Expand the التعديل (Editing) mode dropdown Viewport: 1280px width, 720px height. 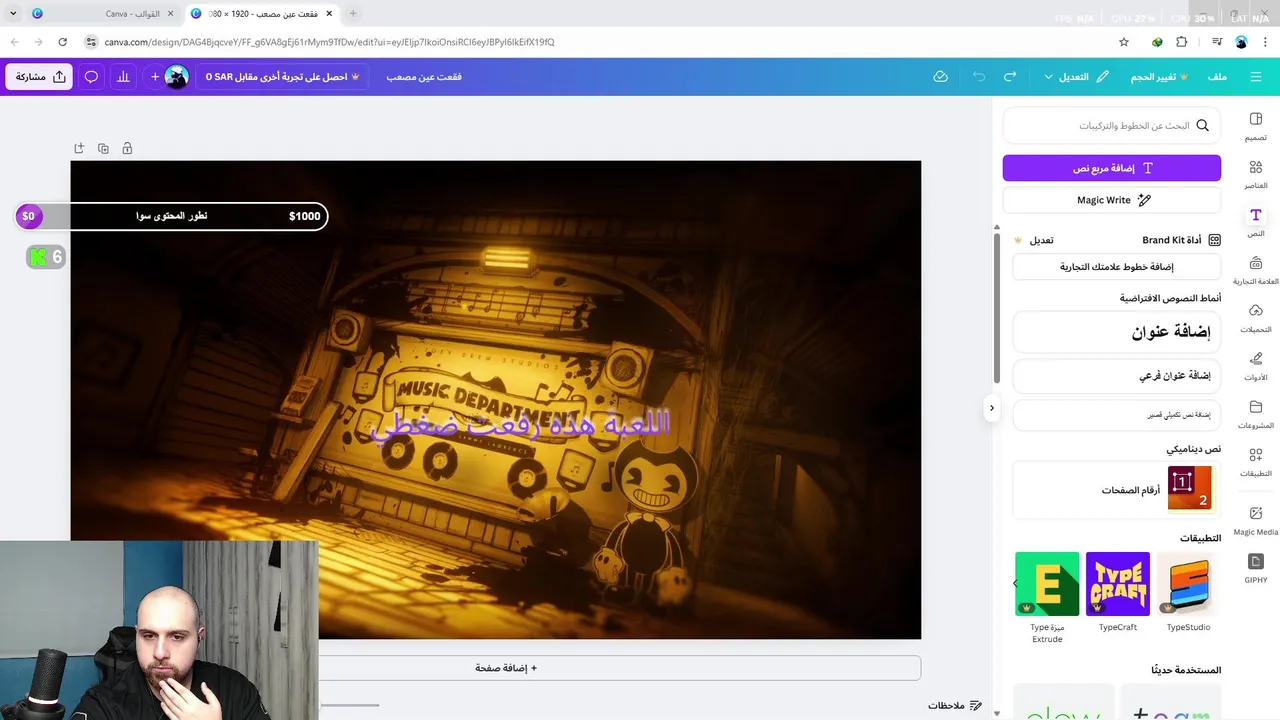[1076, 77]
